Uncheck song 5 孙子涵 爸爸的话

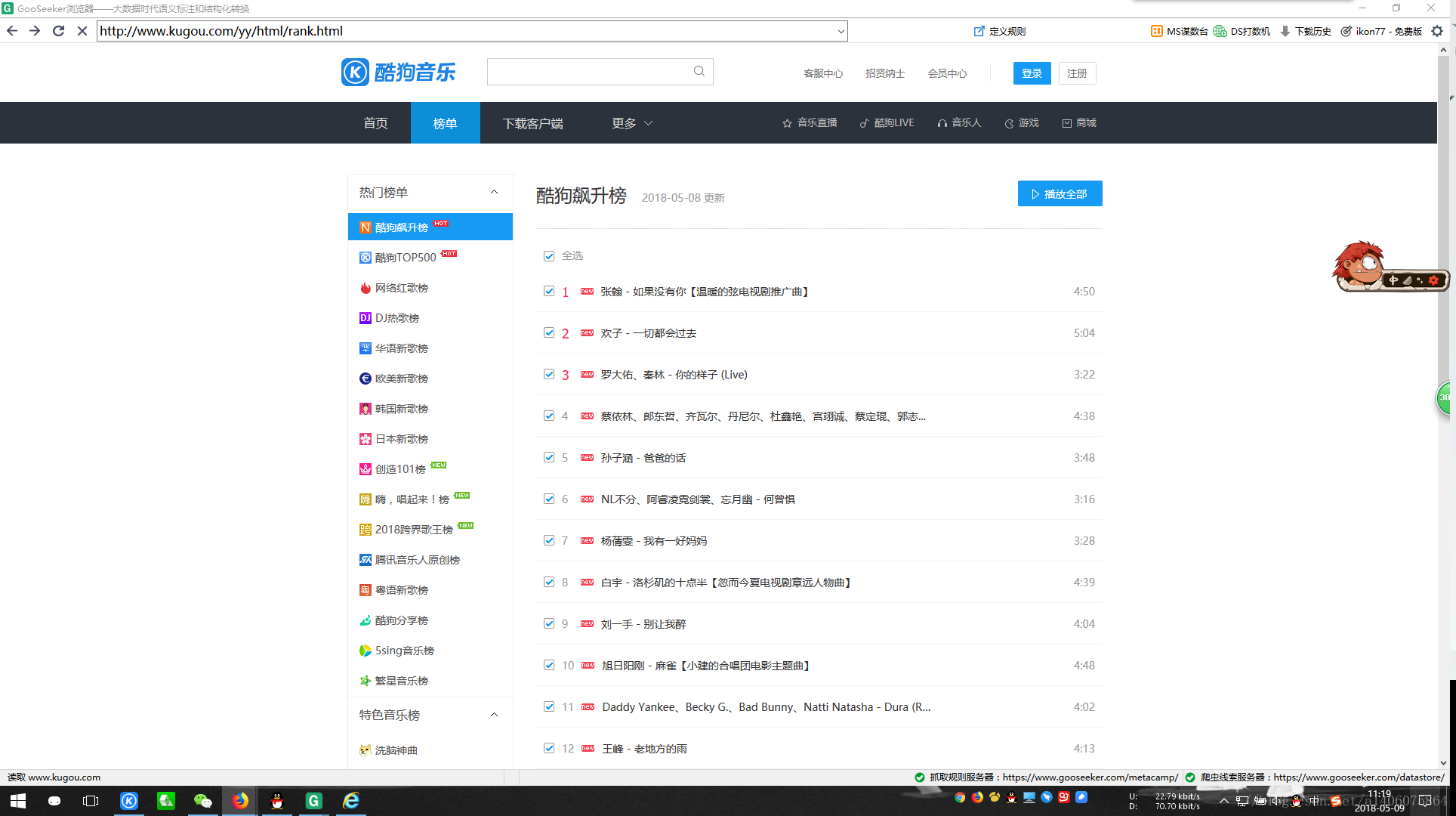click(x=549, y=457)
